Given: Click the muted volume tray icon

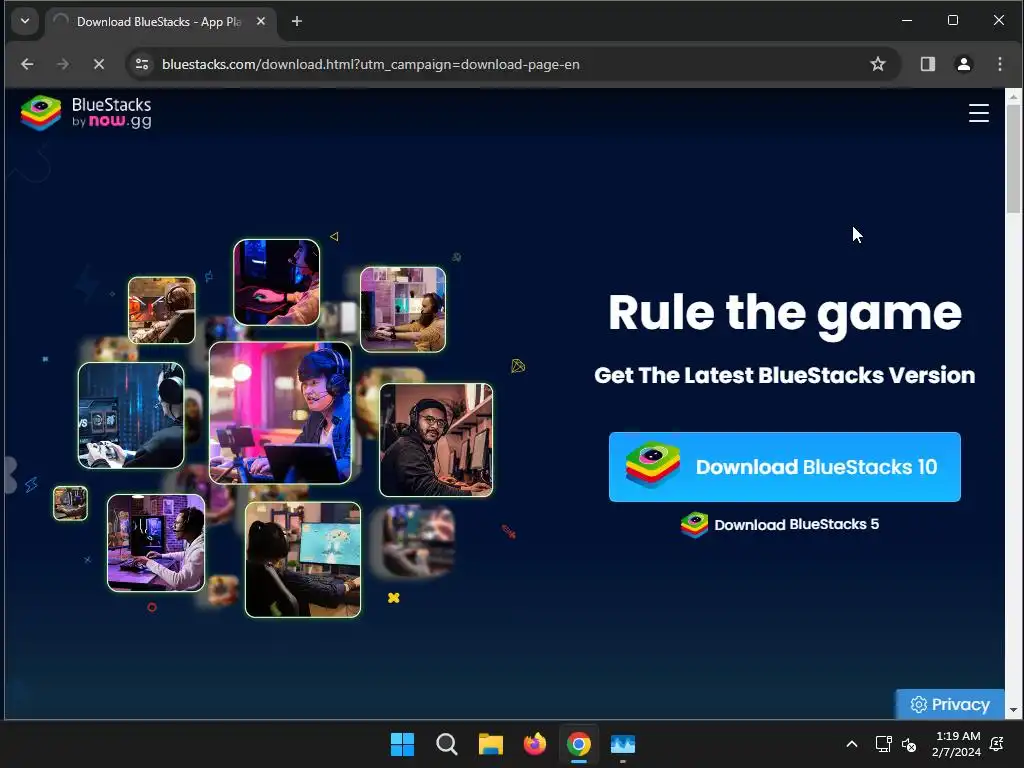Looking at the screenshot, I should tap(908, 744).
